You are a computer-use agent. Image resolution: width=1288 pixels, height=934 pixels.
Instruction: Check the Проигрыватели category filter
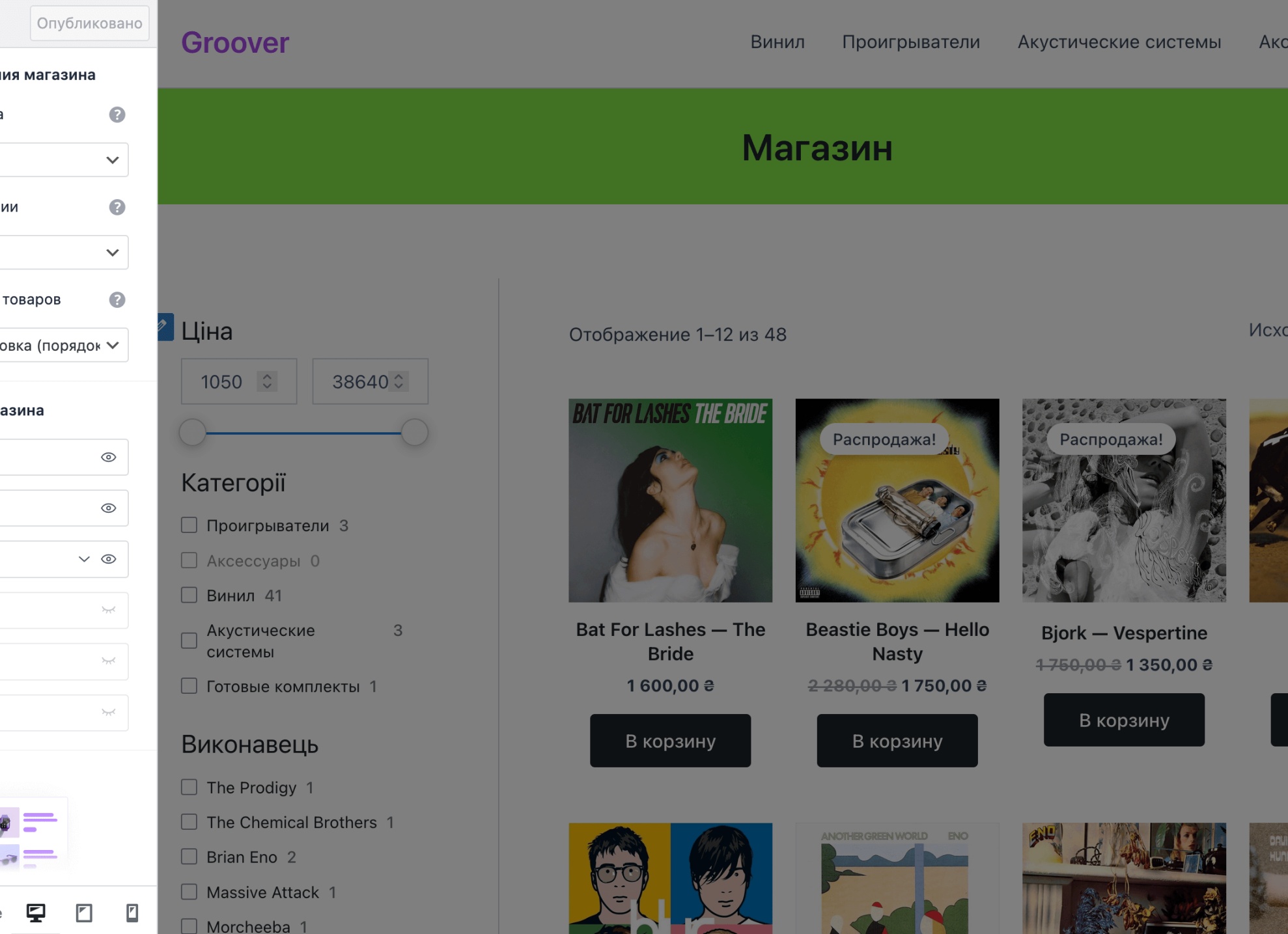click(x=189, y=525)
